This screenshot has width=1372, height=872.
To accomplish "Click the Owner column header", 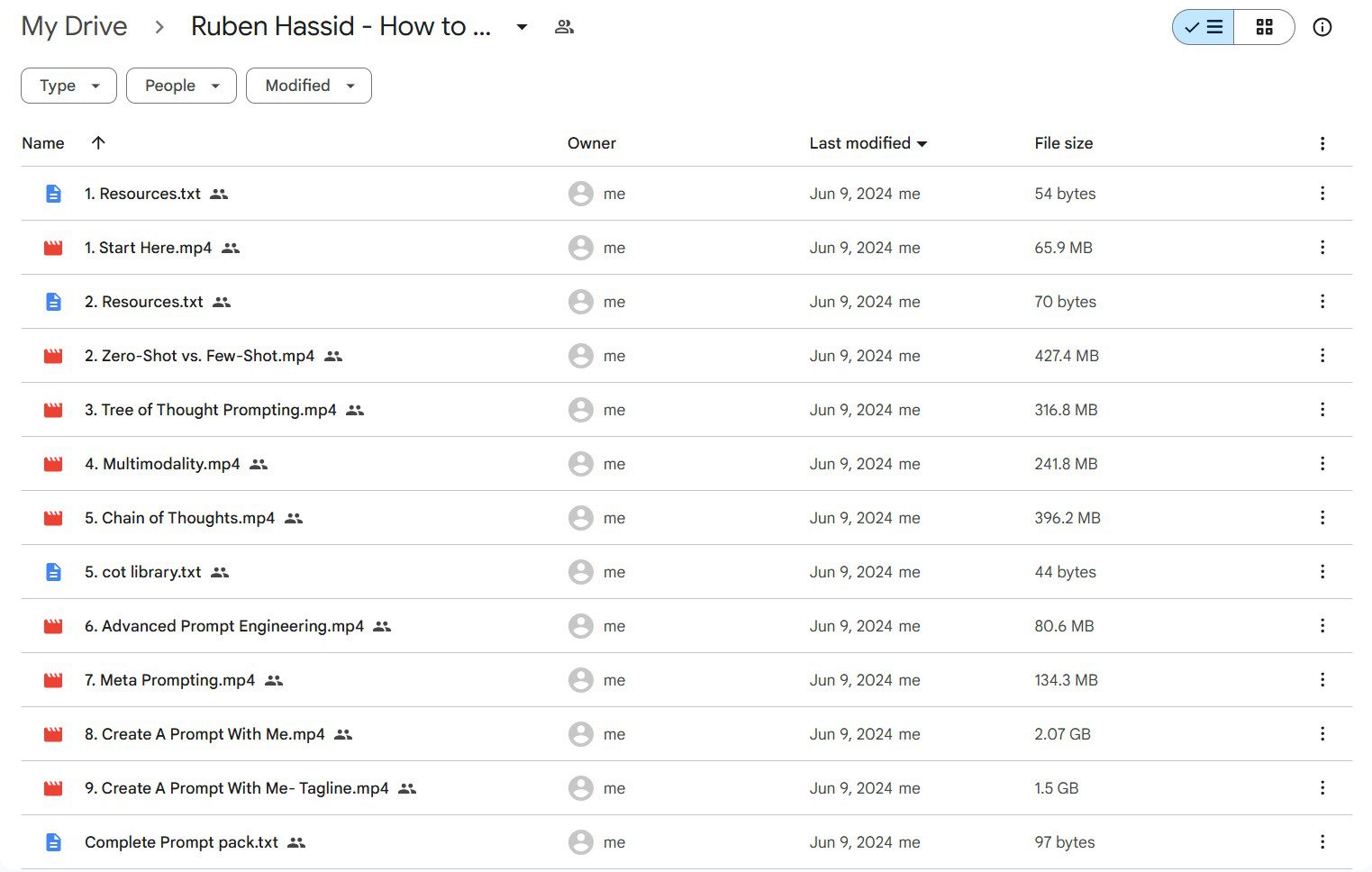I will (592, 143).
